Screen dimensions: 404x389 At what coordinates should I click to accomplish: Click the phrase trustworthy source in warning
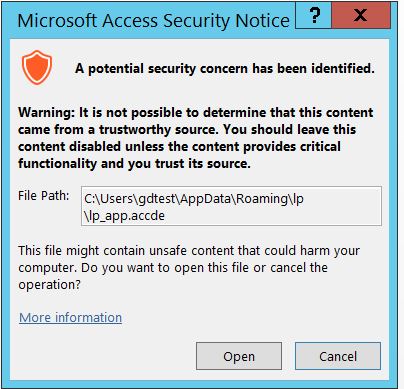pyautogui.click(x=159, y=130)
